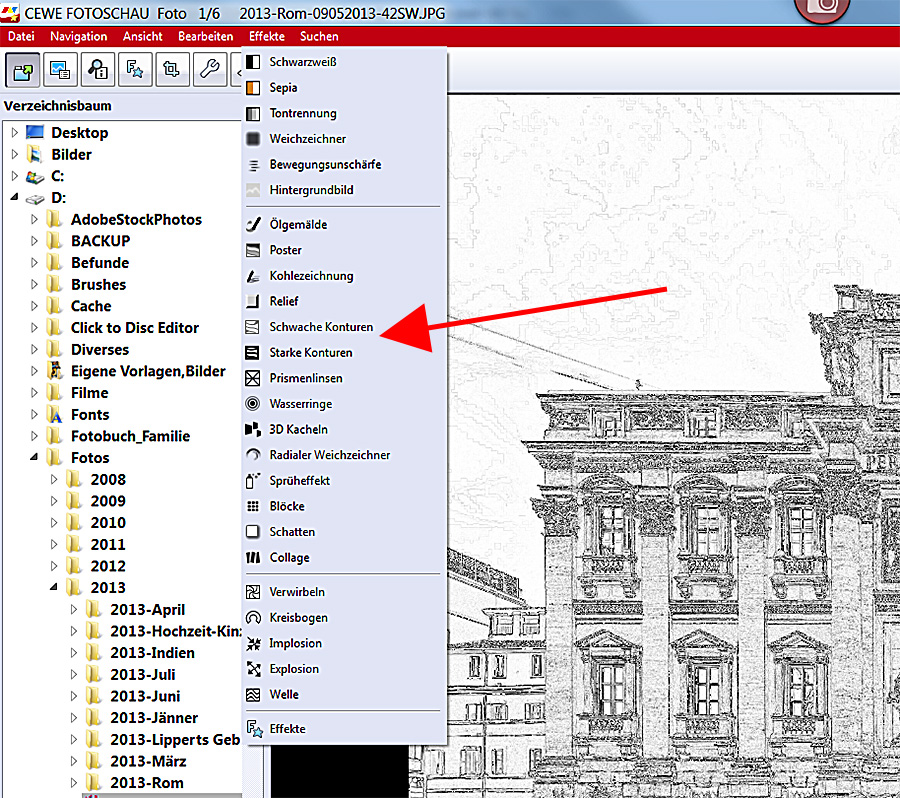900x798 pixels.
Task: Select the crop tool in toolbar
Action: [172, 69]
